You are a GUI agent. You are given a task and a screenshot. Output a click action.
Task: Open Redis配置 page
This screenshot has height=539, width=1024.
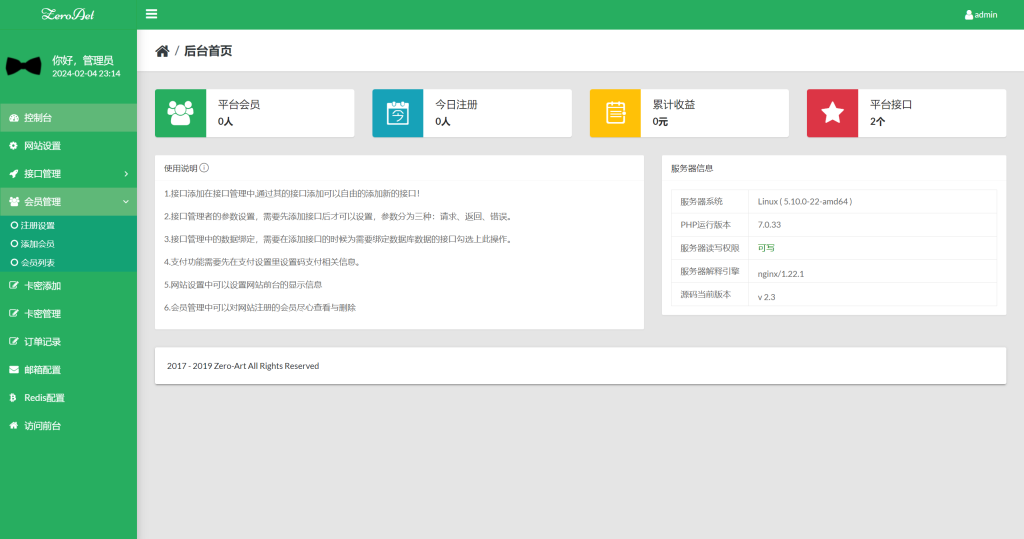click(x=69, y=397)
